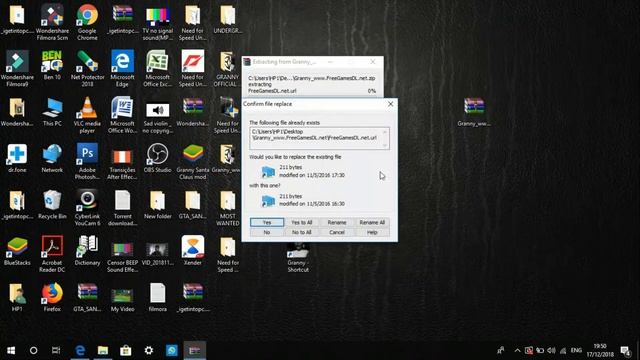
Task: Click ENG language indicator in tray
Action: pos(576,350)
